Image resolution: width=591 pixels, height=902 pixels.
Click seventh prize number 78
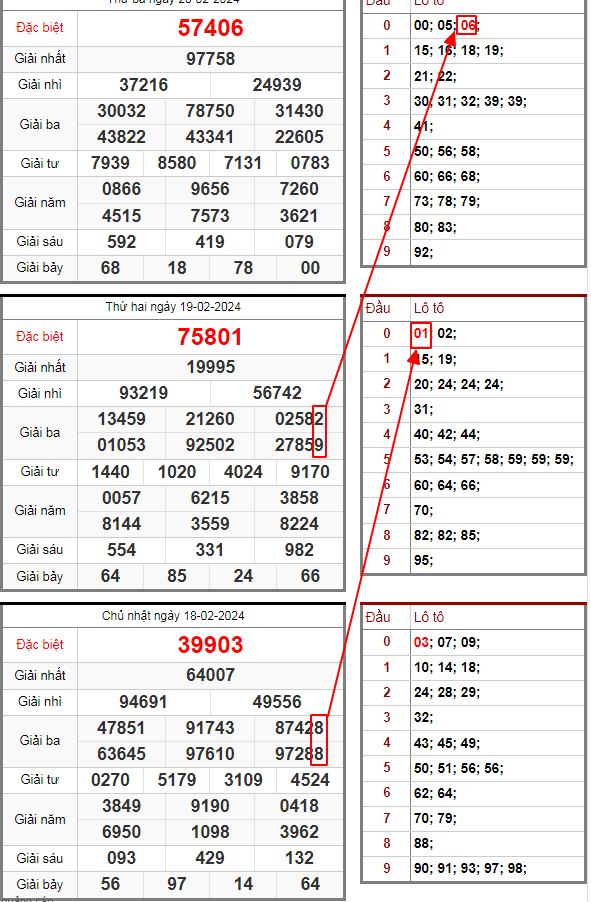pos(243,268)
